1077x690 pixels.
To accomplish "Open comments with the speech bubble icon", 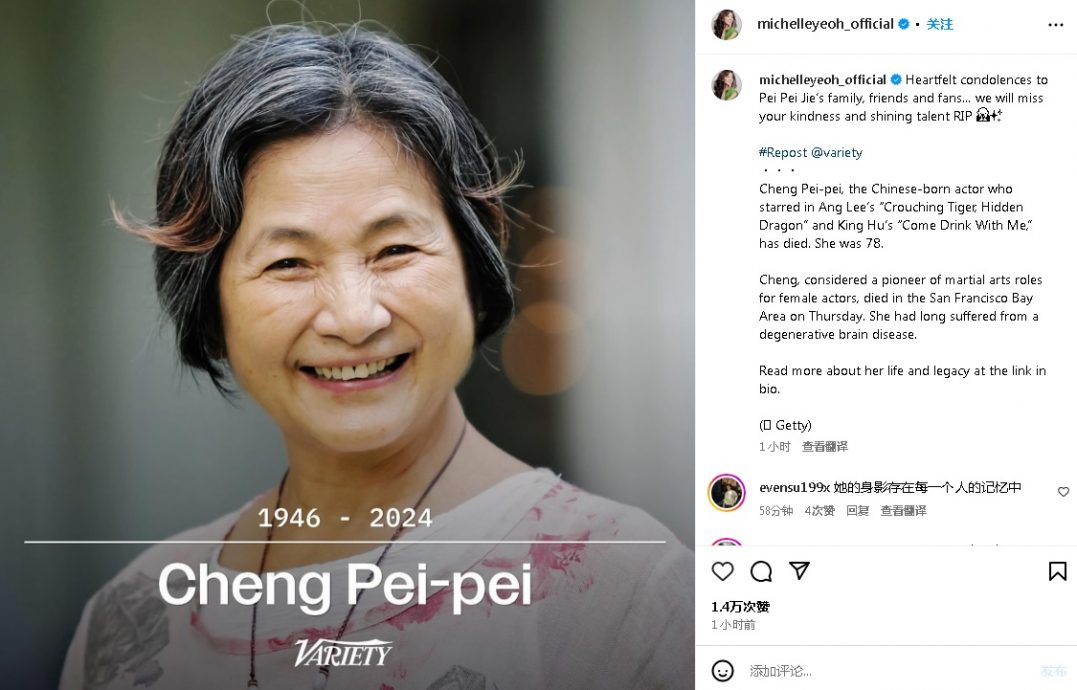I will click(x=761, y=571).
